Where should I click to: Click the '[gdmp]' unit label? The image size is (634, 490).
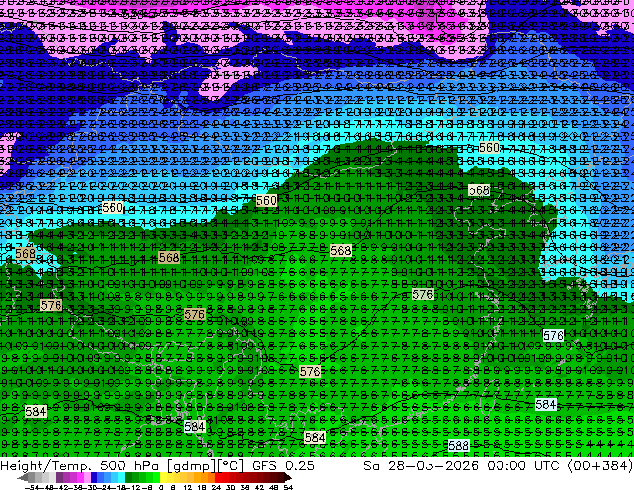coord(190,466)
